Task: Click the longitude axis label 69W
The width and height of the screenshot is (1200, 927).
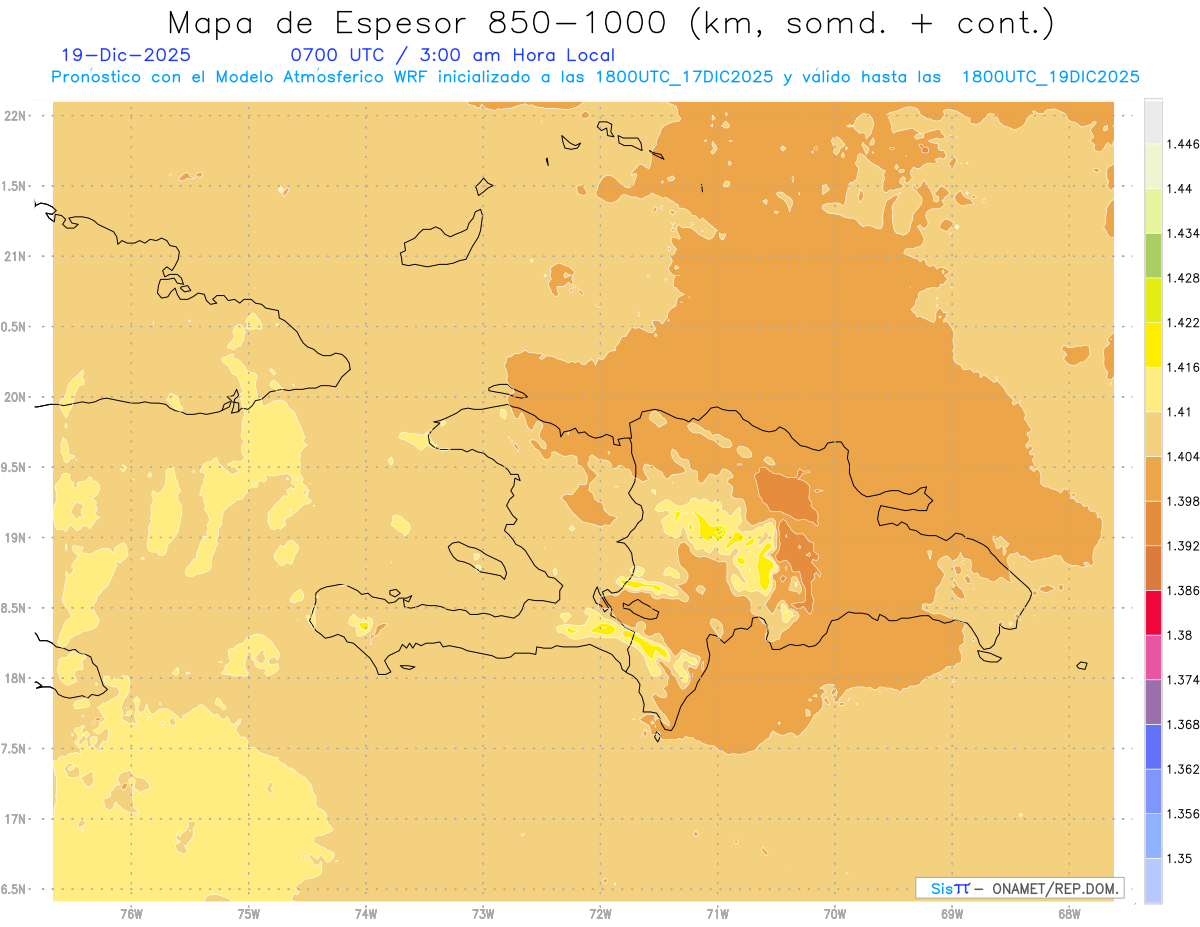Action: click(x=952, y=913)
